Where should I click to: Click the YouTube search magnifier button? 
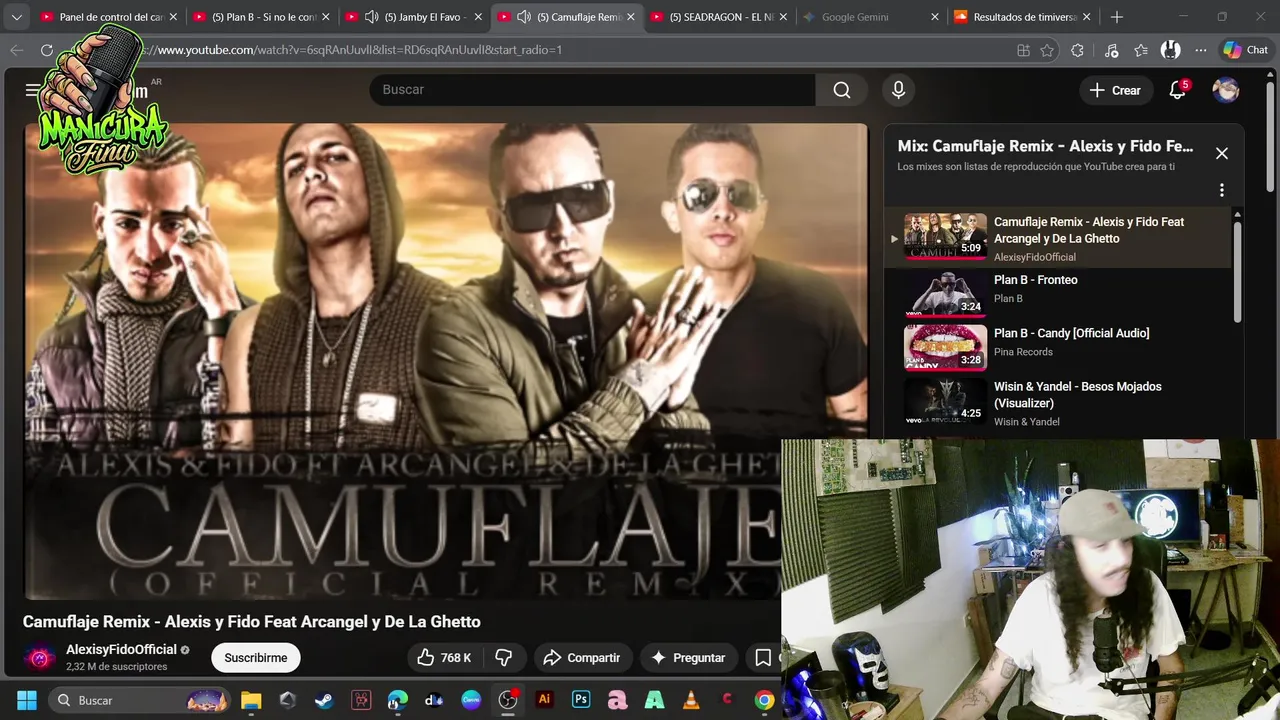pyautogui.click(x=842, y=90)
